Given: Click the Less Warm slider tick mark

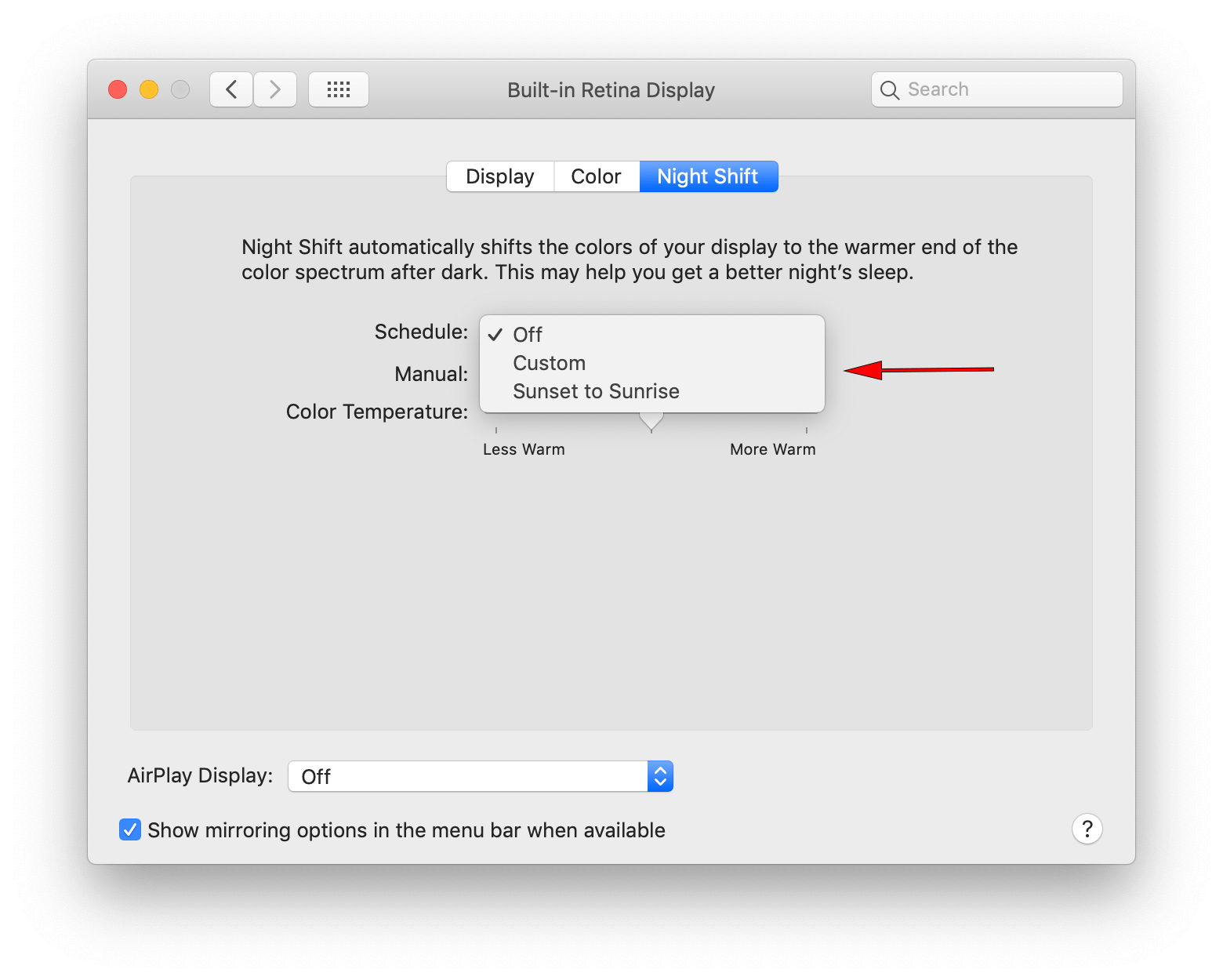Looking at the screenshot, I should click(x=496, y=430).
